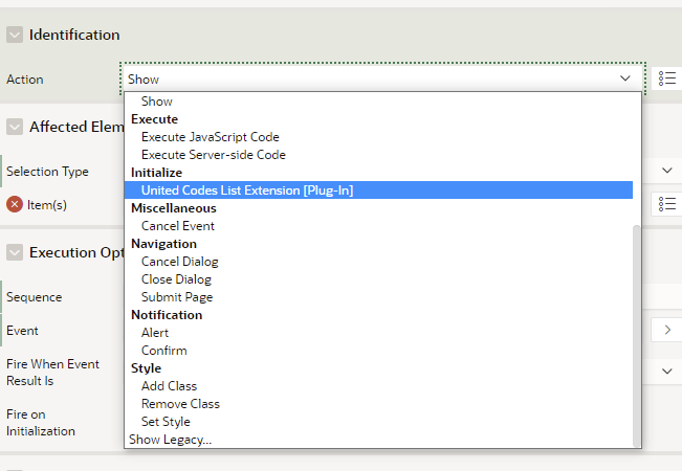
Task: Click the Fire on Initialization label
Action: coord(40,423)
